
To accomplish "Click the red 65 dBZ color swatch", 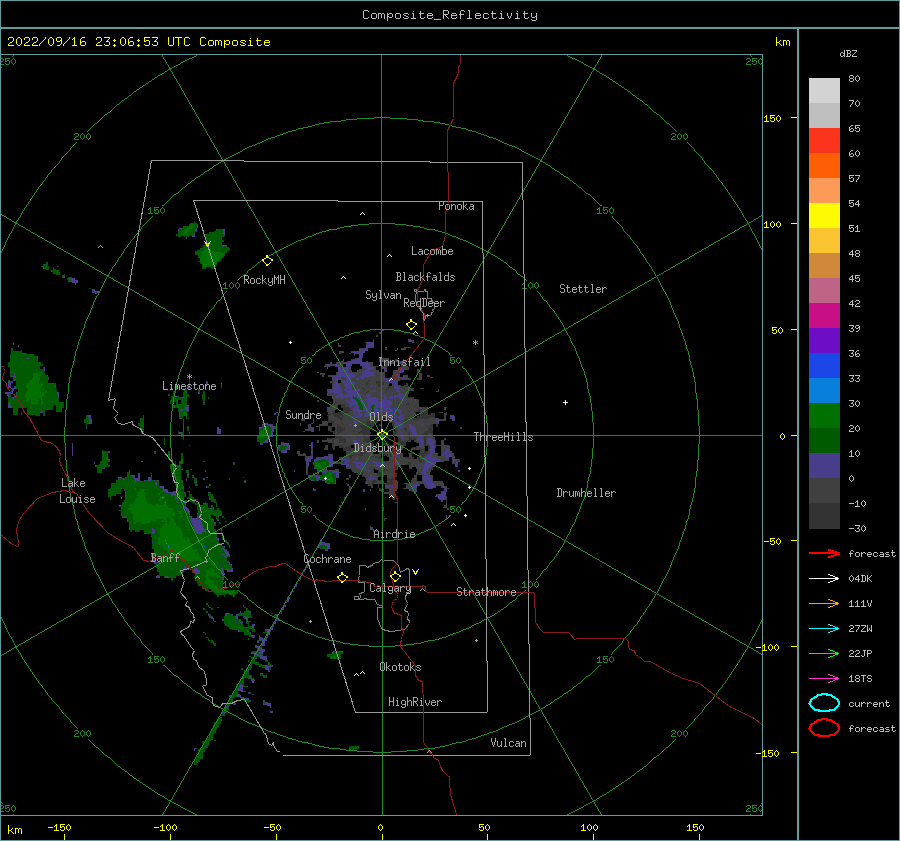I will [x=824, y=140].
